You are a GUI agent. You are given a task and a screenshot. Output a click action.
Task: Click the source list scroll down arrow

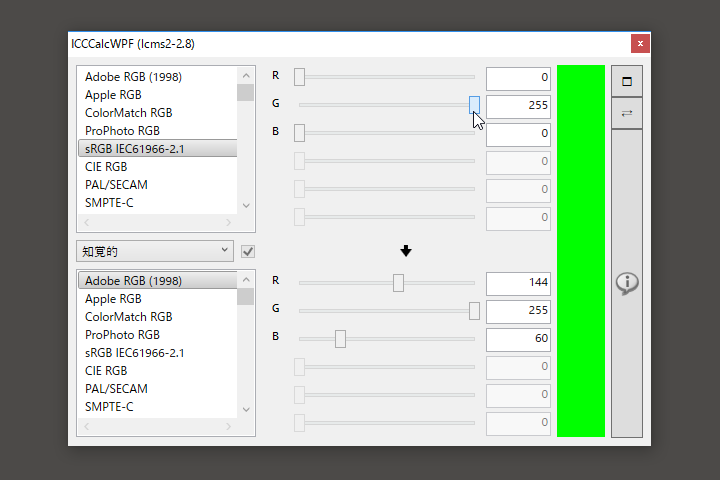point(246,205)
